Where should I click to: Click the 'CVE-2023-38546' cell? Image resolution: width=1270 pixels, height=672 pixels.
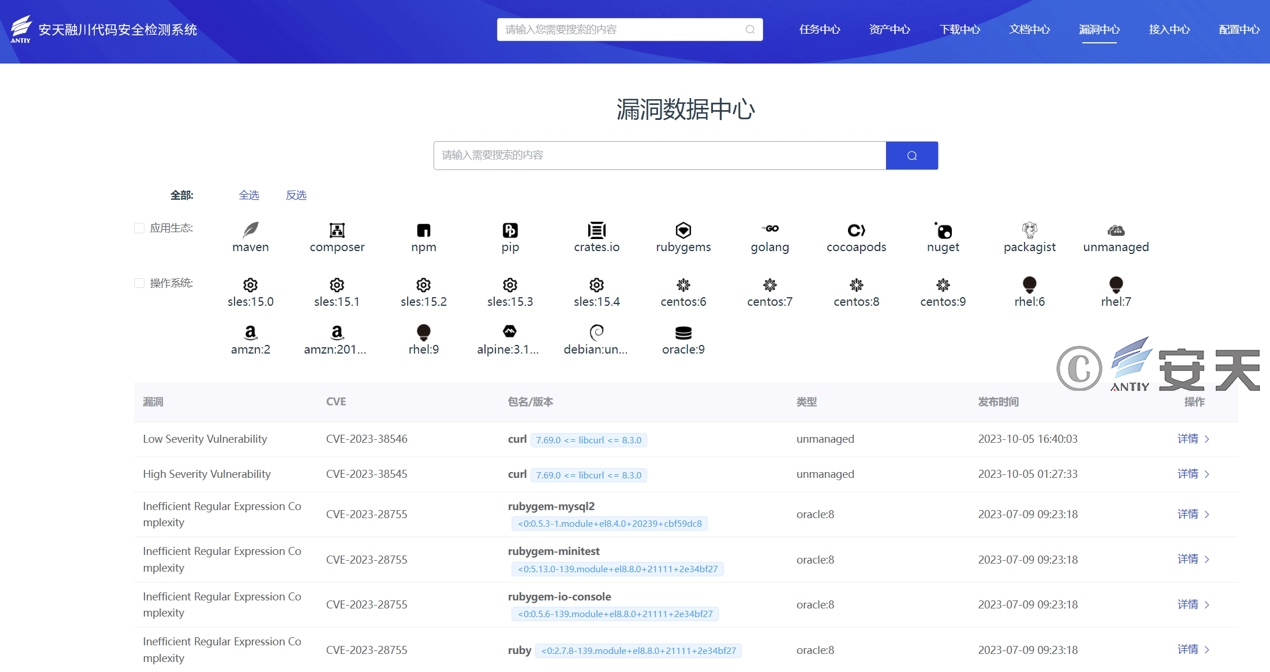(367, 439)
